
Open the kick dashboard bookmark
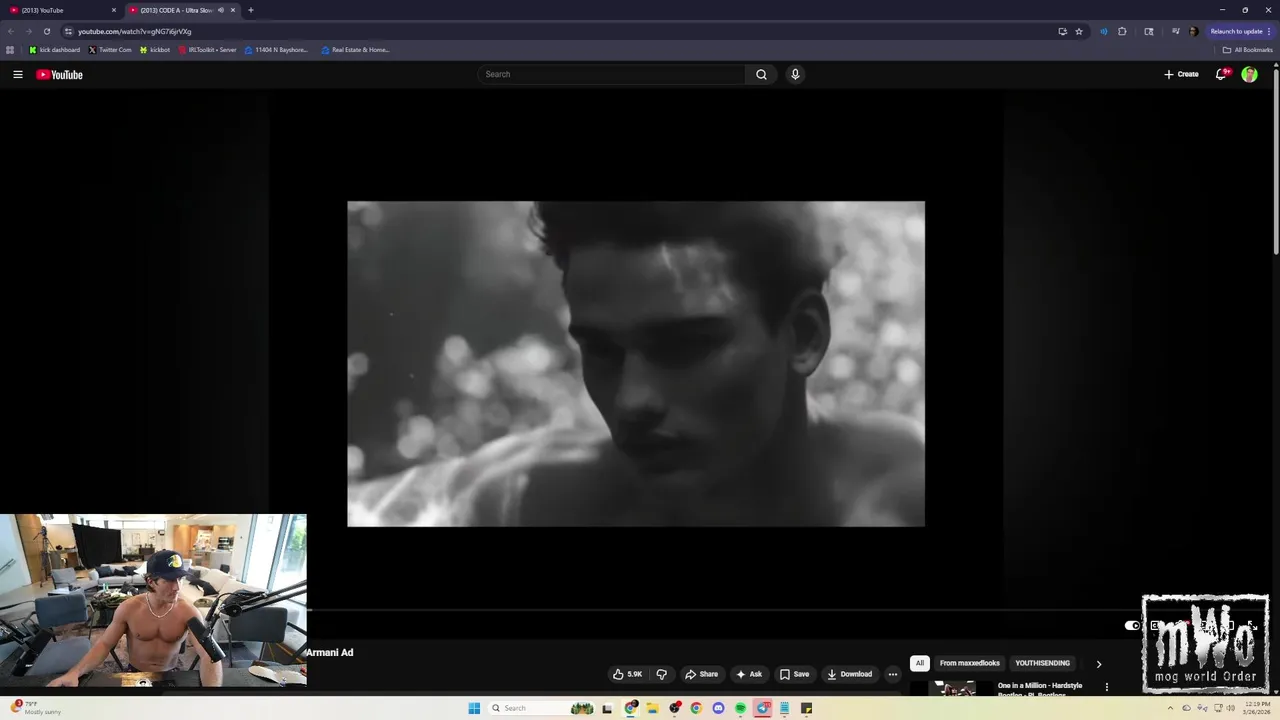(x=54, y=50)
